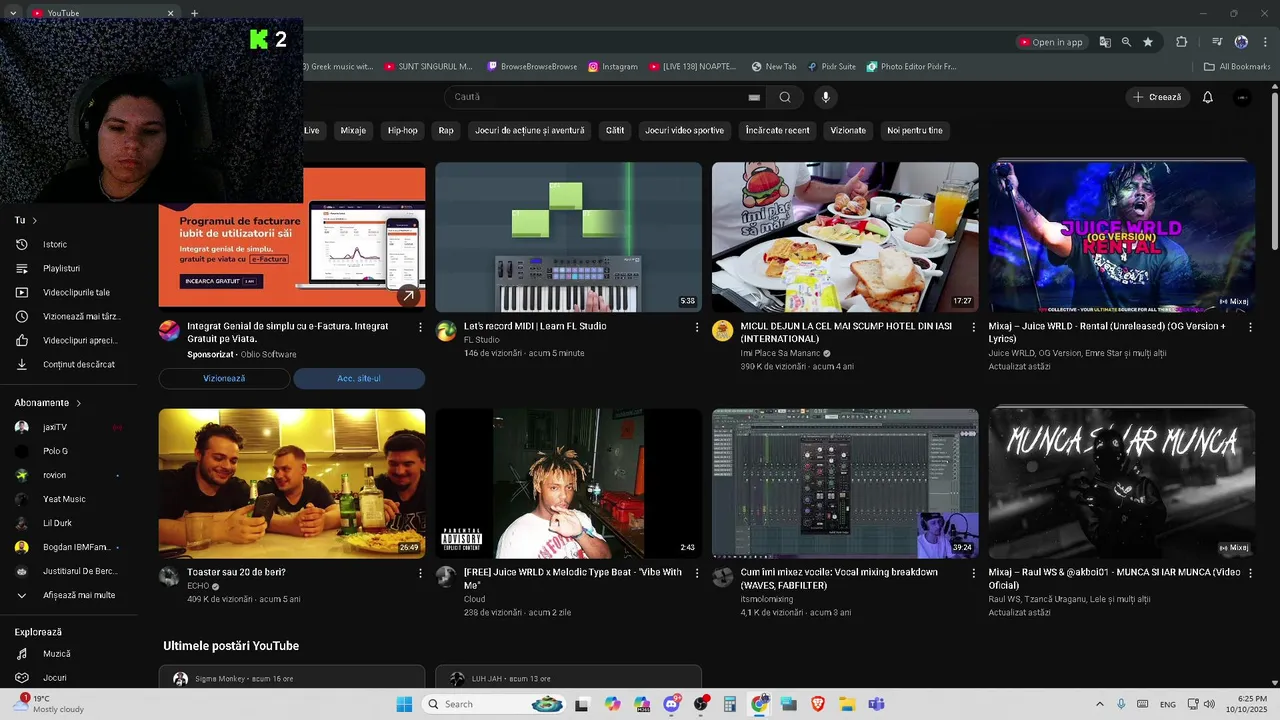The height and width of the screenshot is (720, 1280).
Task: Select Jocuri de acțiune și aventură chip
Action: (530, 130)
